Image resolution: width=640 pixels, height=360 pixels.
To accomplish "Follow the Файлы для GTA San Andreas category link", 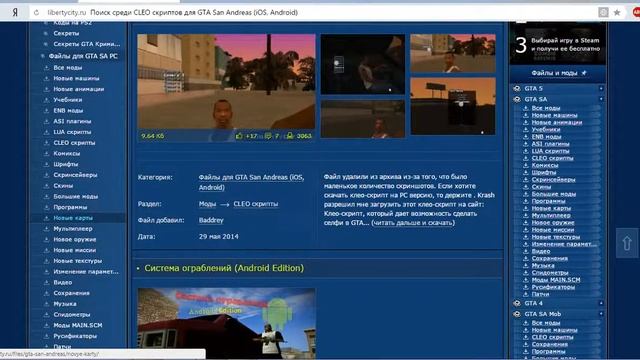I will pos(251,182).
